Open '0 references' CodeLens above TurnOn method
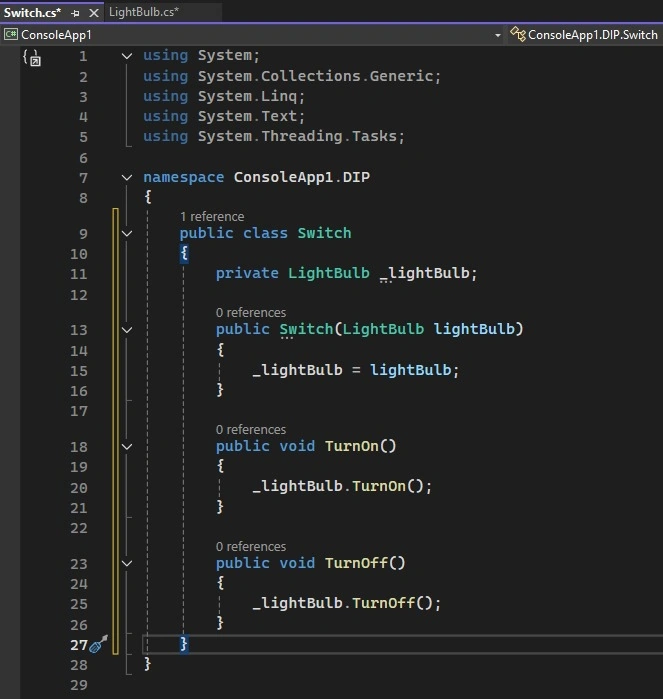The image size is (663, 699). point(251,430)
